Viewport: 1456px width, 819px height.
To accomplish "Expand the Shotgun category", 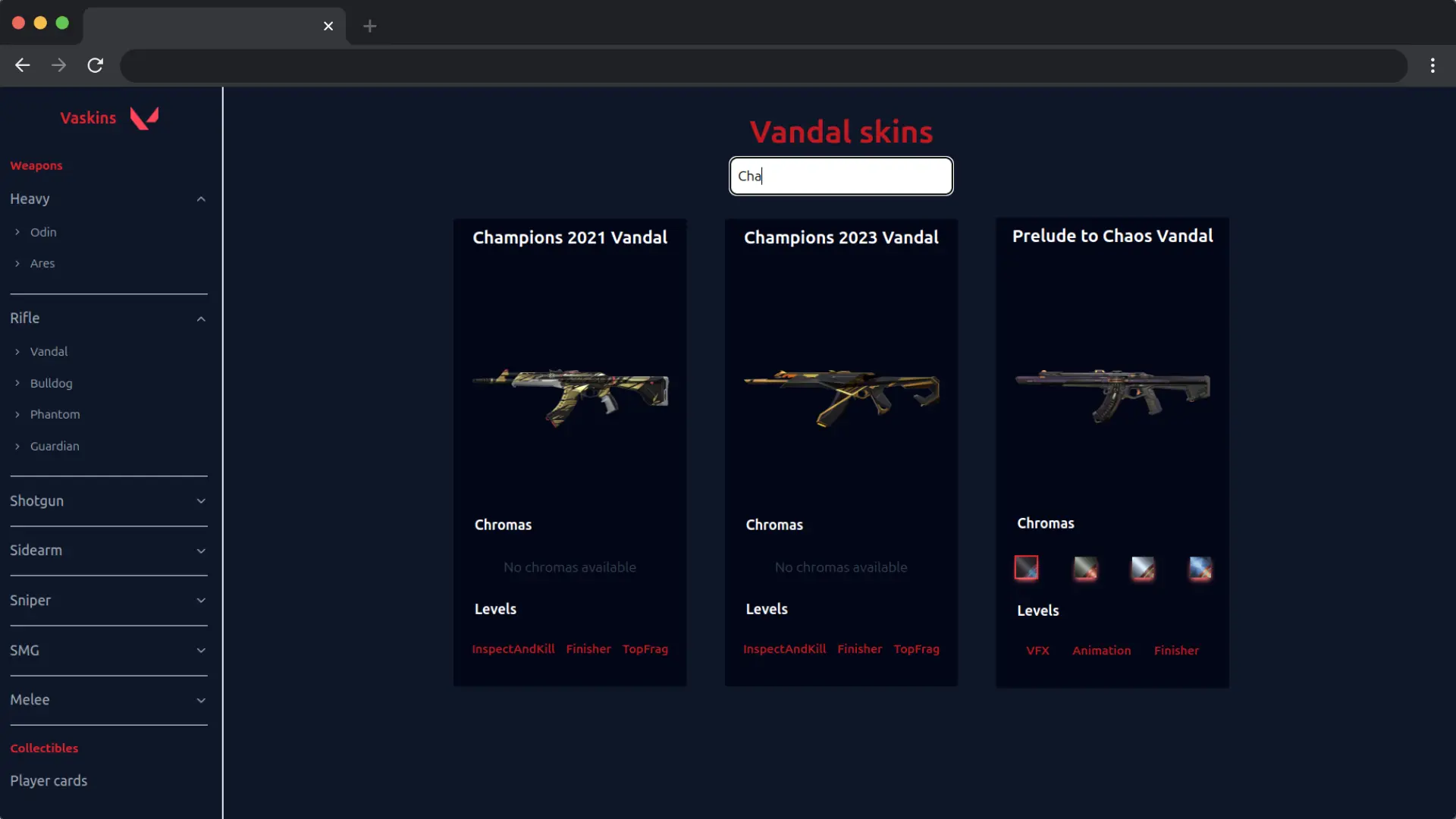I will [x=201, y=500].
